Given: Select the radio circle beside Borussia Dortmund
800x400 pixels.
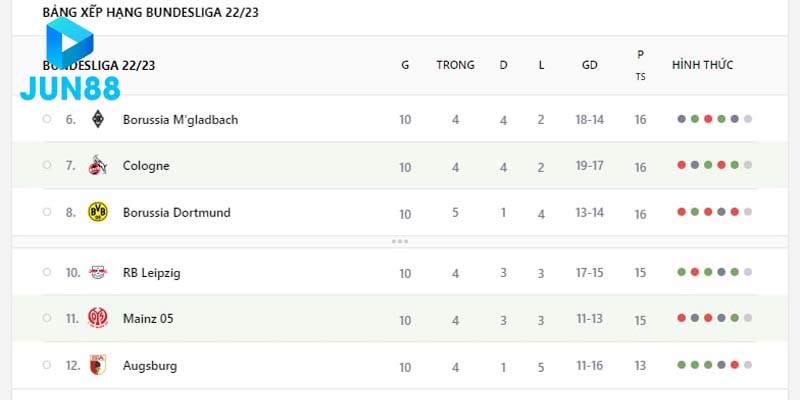Looking at the screenshot, I should coord(47,212).
